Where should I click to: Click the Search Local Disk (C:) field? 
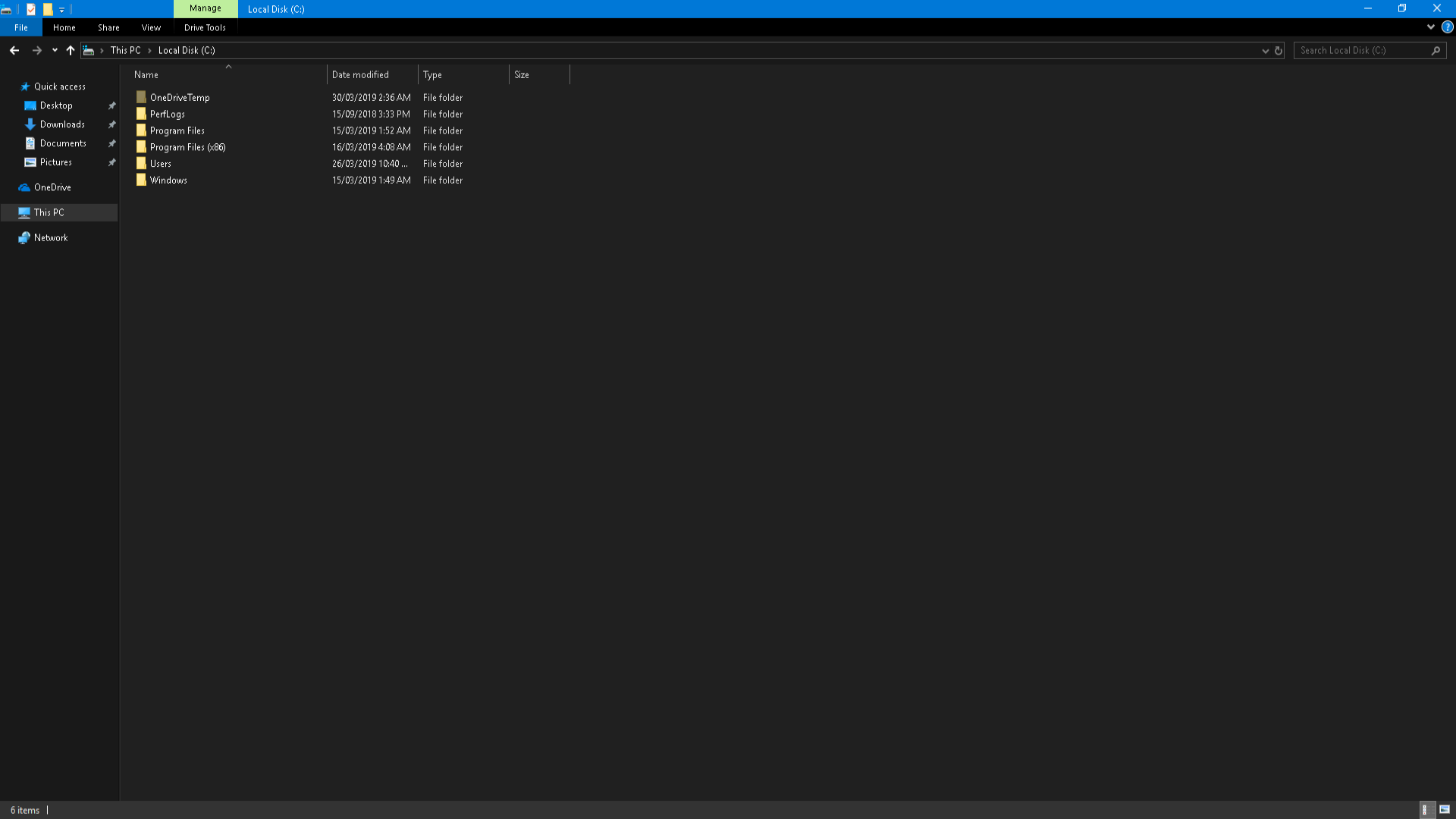coord(1361,50)
